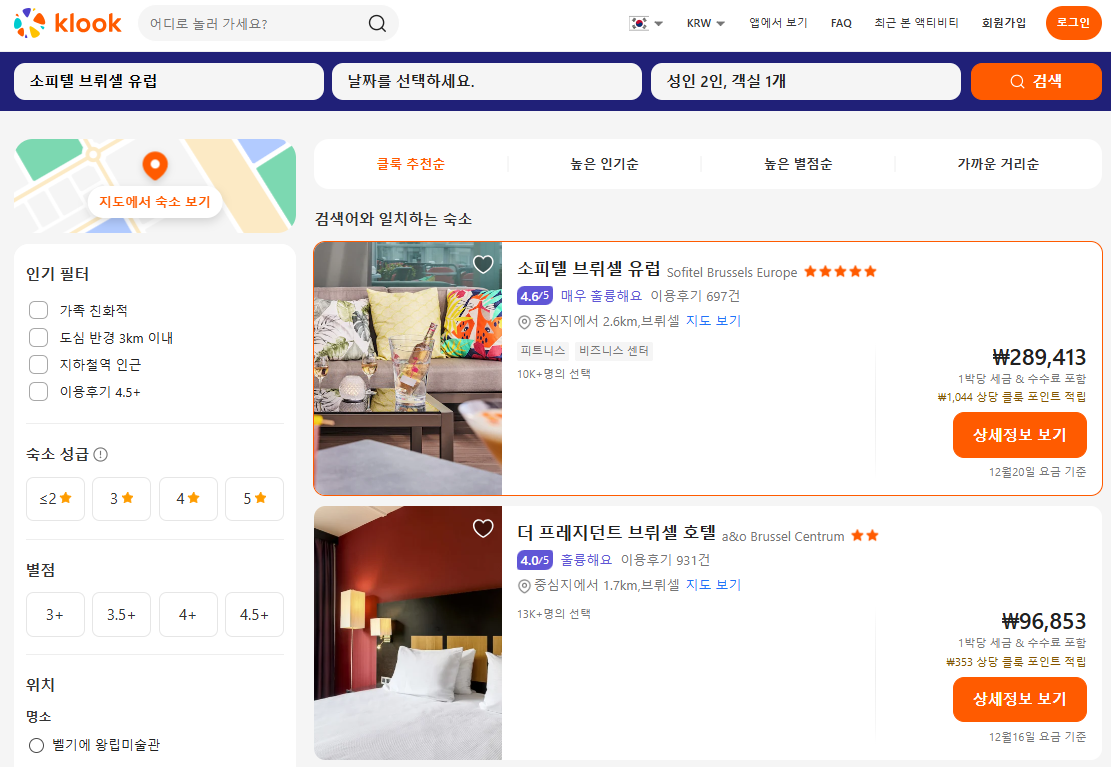
Task: Click location pin icon in Sofitel row
Action: pyautogui.click(x=524, y=322)
